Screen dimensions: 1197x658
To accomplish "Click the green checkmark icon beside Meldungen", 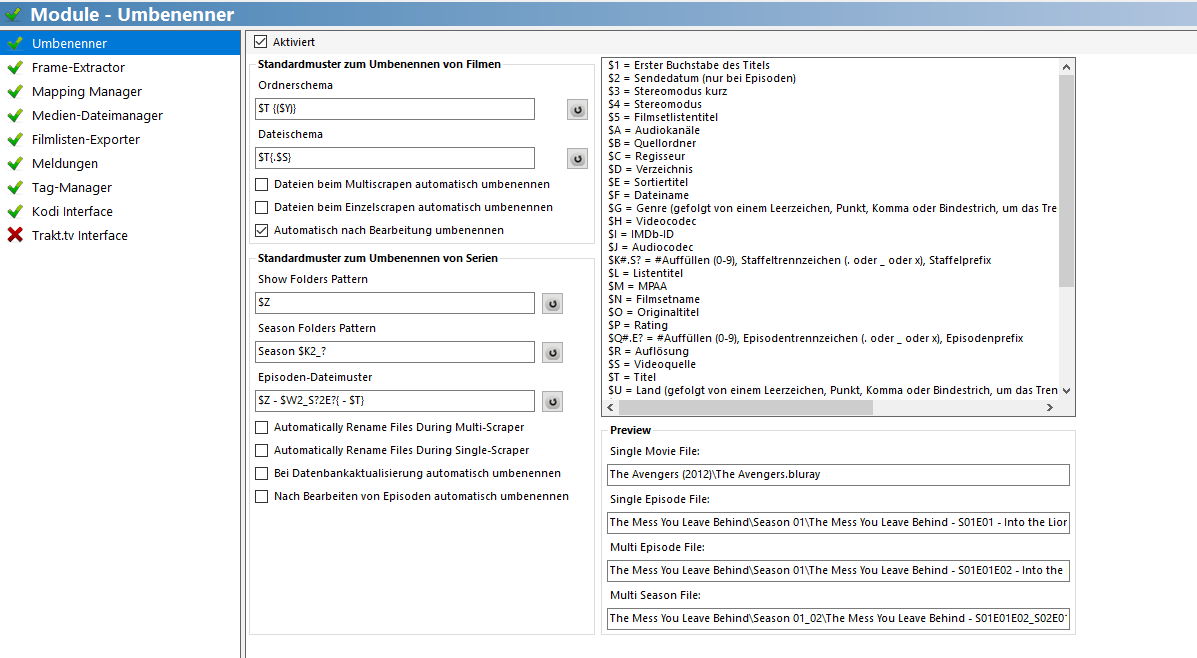I will [x=15, y=163].
